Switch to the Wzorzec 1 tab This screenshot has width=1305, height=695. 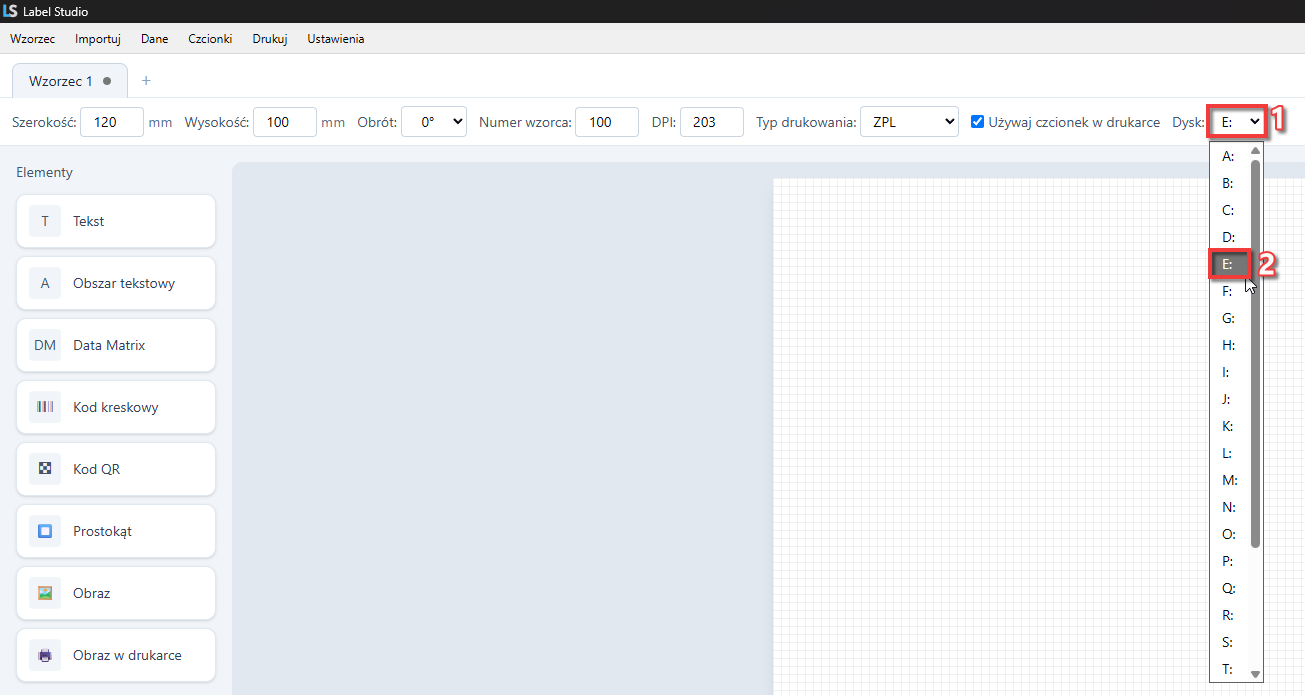68,80
